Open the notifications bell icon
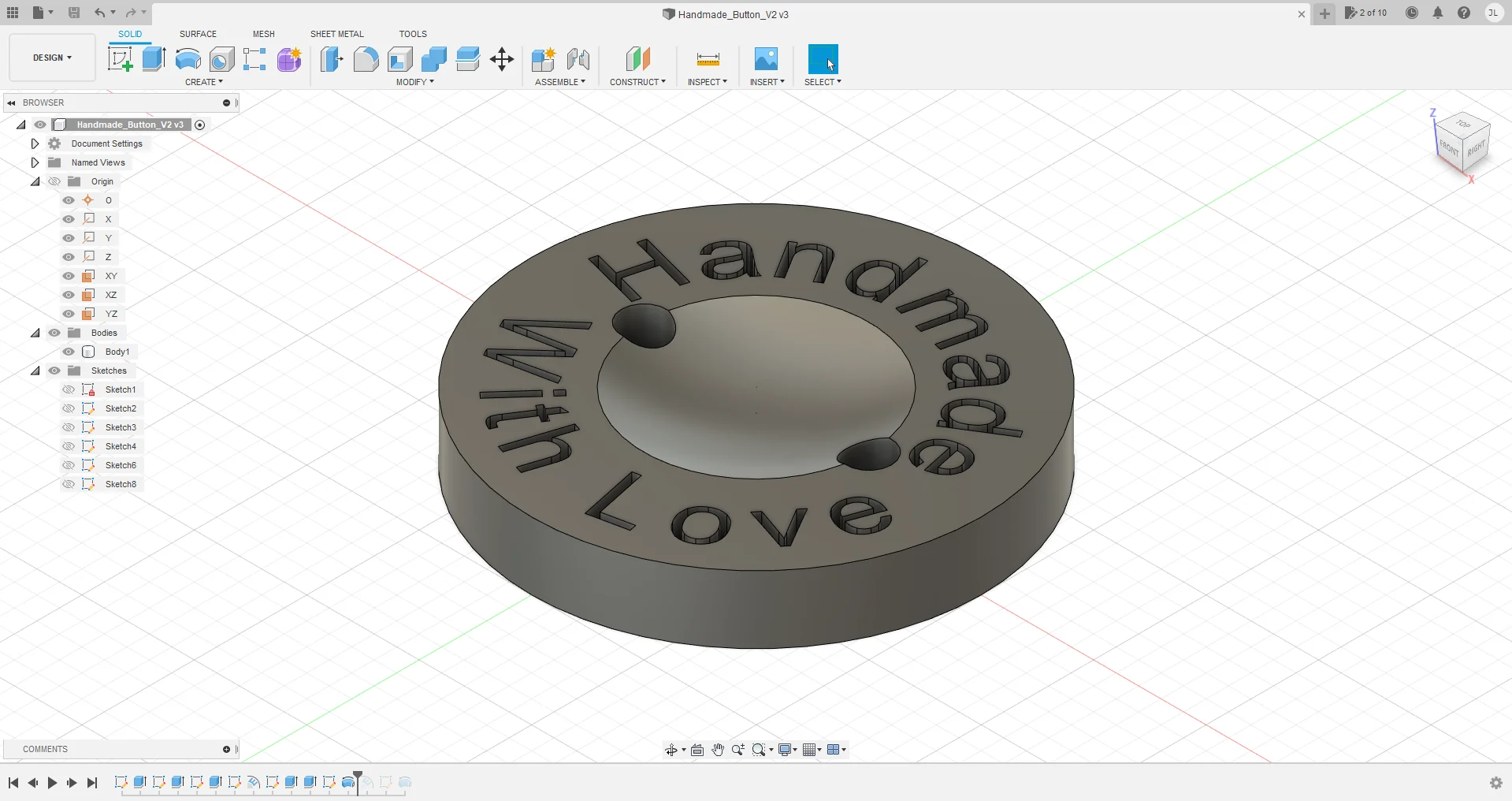1512x801 pixels. [1438, 13]
